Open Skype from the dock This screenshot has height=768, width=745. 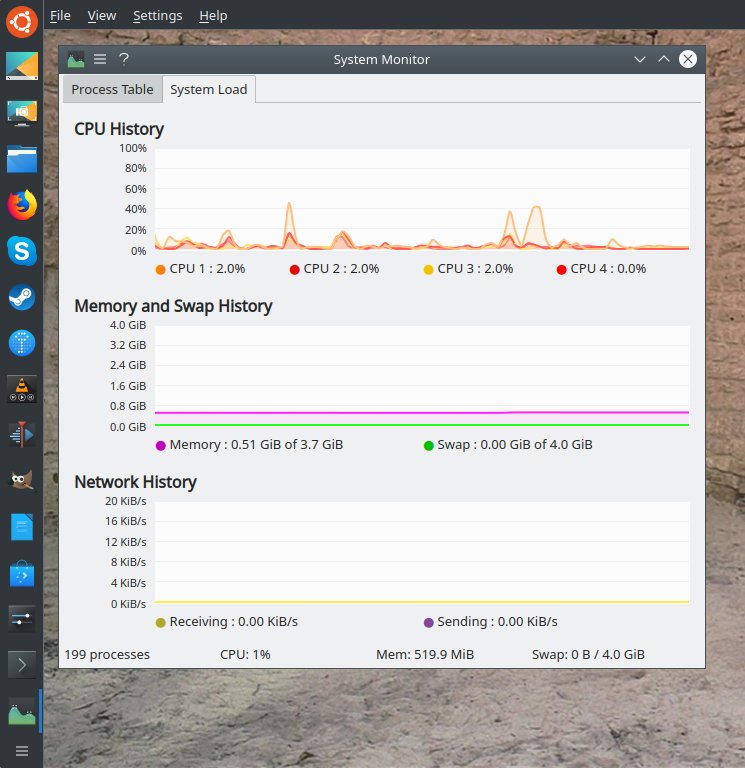click(22, 251)
